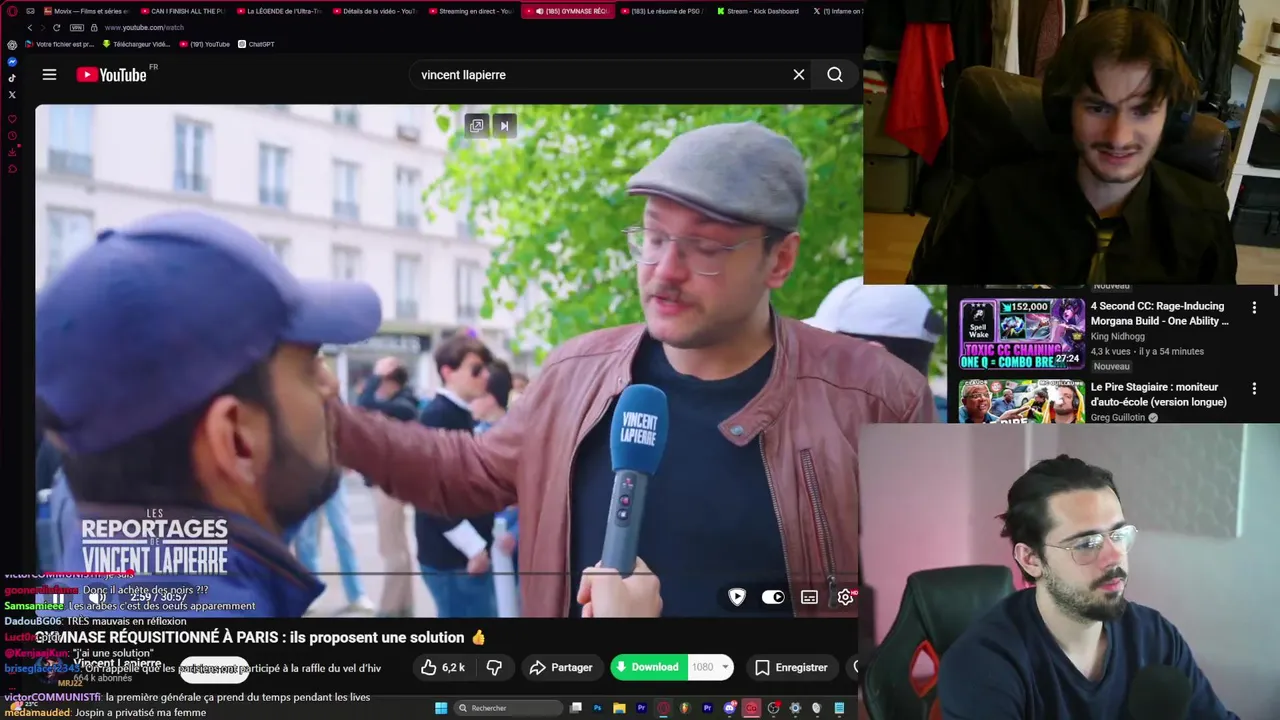Click the VPN badge in address bar
The height and width of the screenshot is (720, 1280).
(77, 27)
